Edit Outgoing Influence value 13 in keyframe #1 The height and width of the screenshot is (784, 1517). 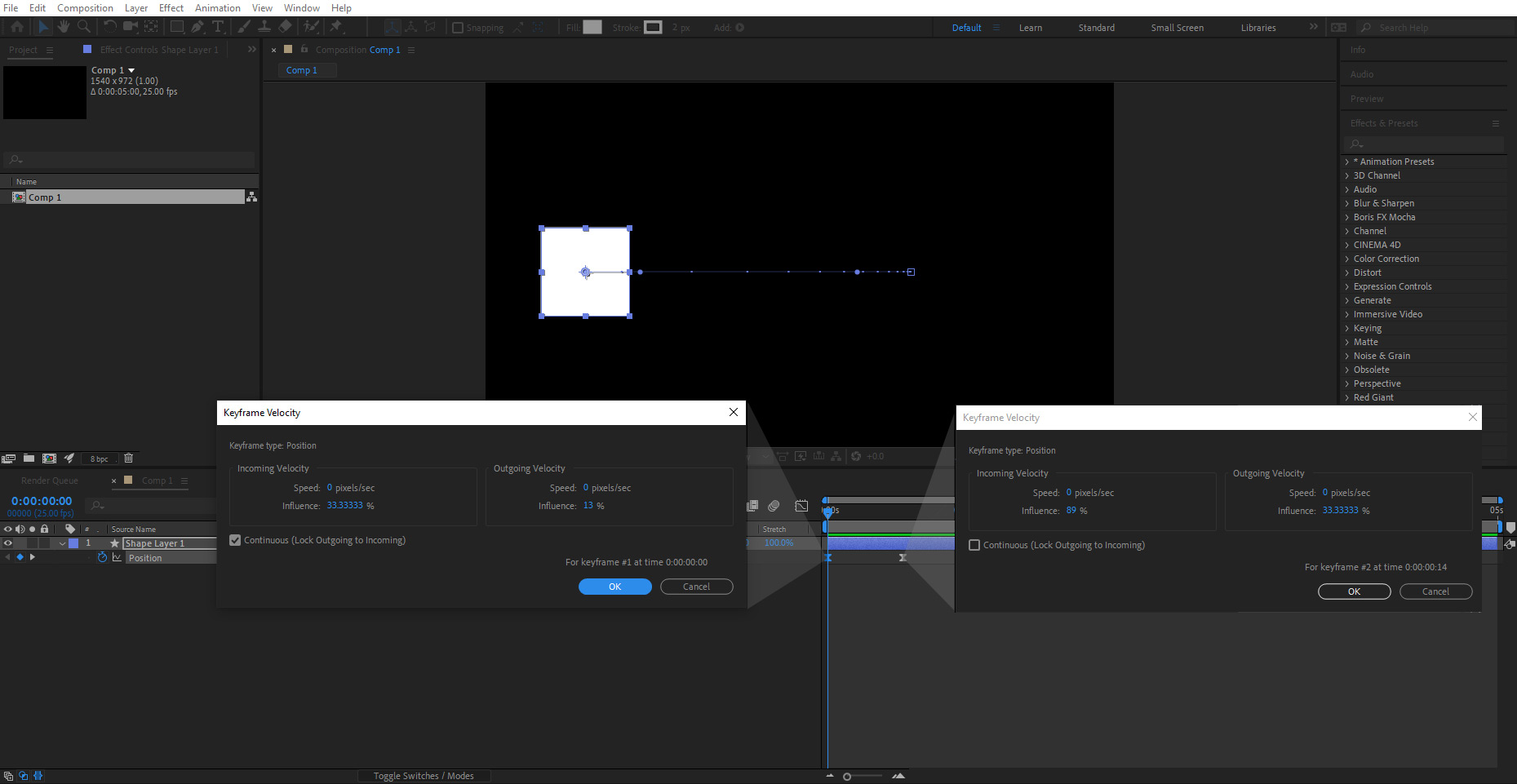coord(588,506)
